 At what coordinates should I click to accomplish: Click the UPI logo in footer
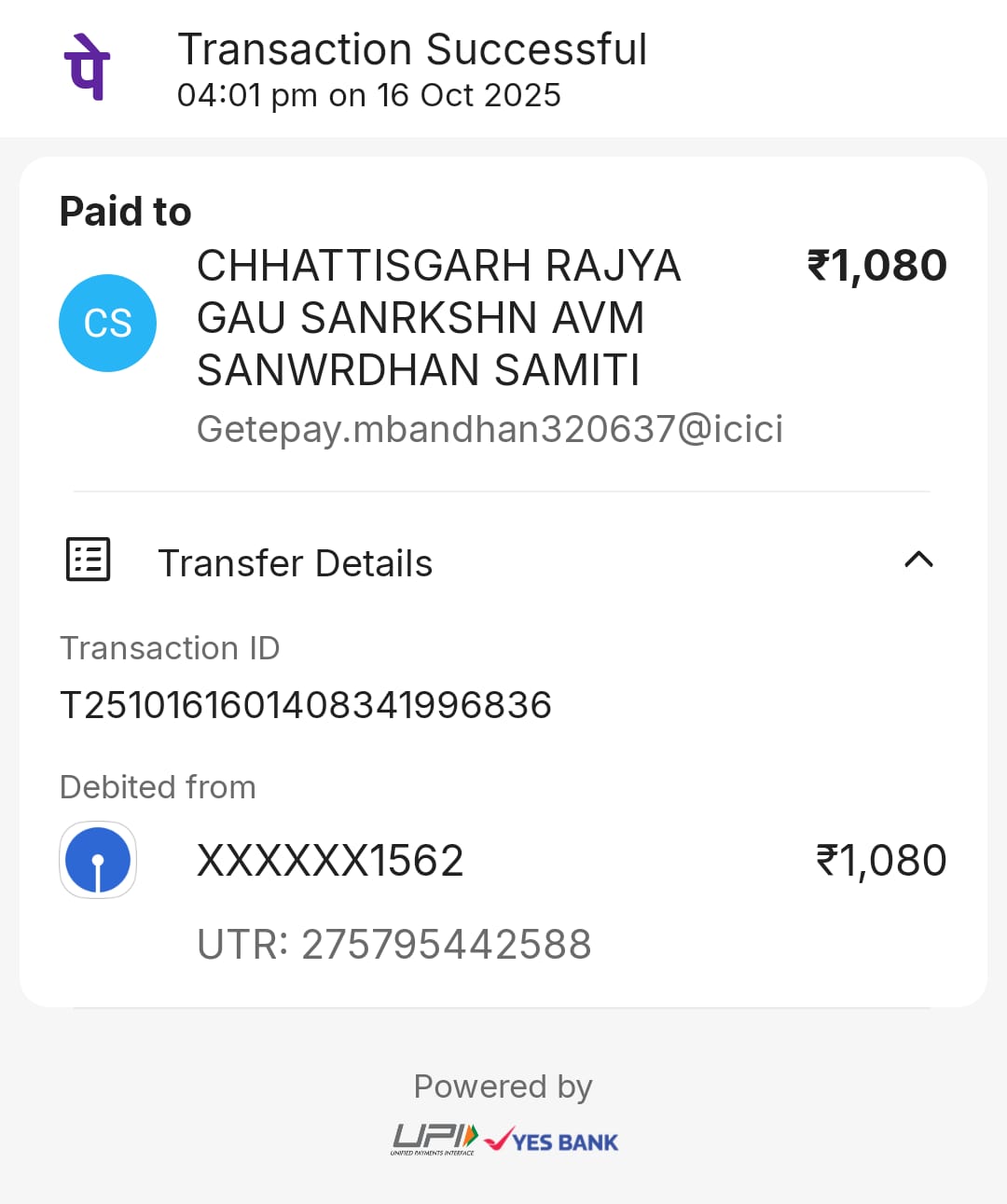[435, 1140]
